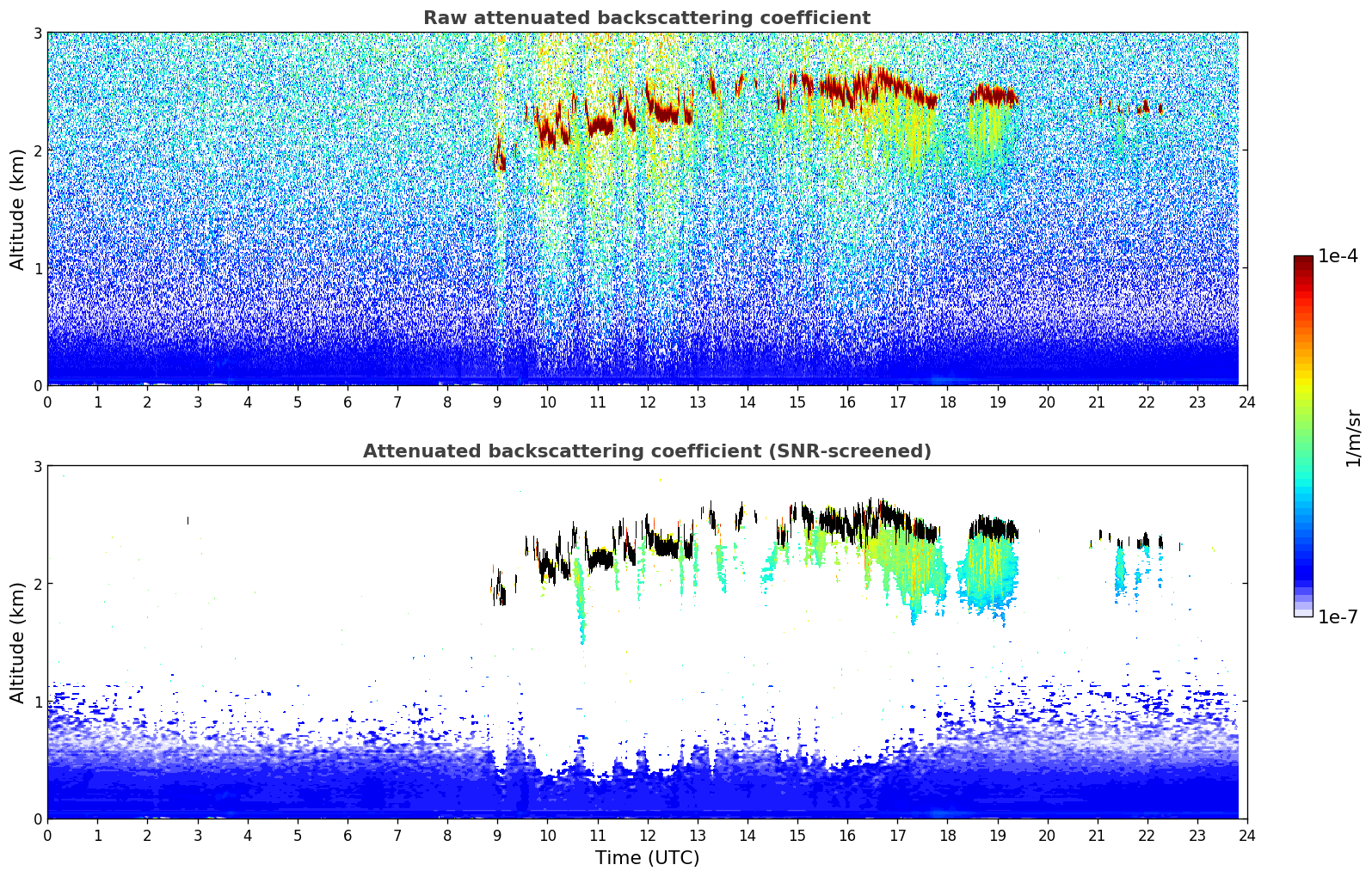Click the '1e-4' colorbar maximum label

click(1338, 256)
